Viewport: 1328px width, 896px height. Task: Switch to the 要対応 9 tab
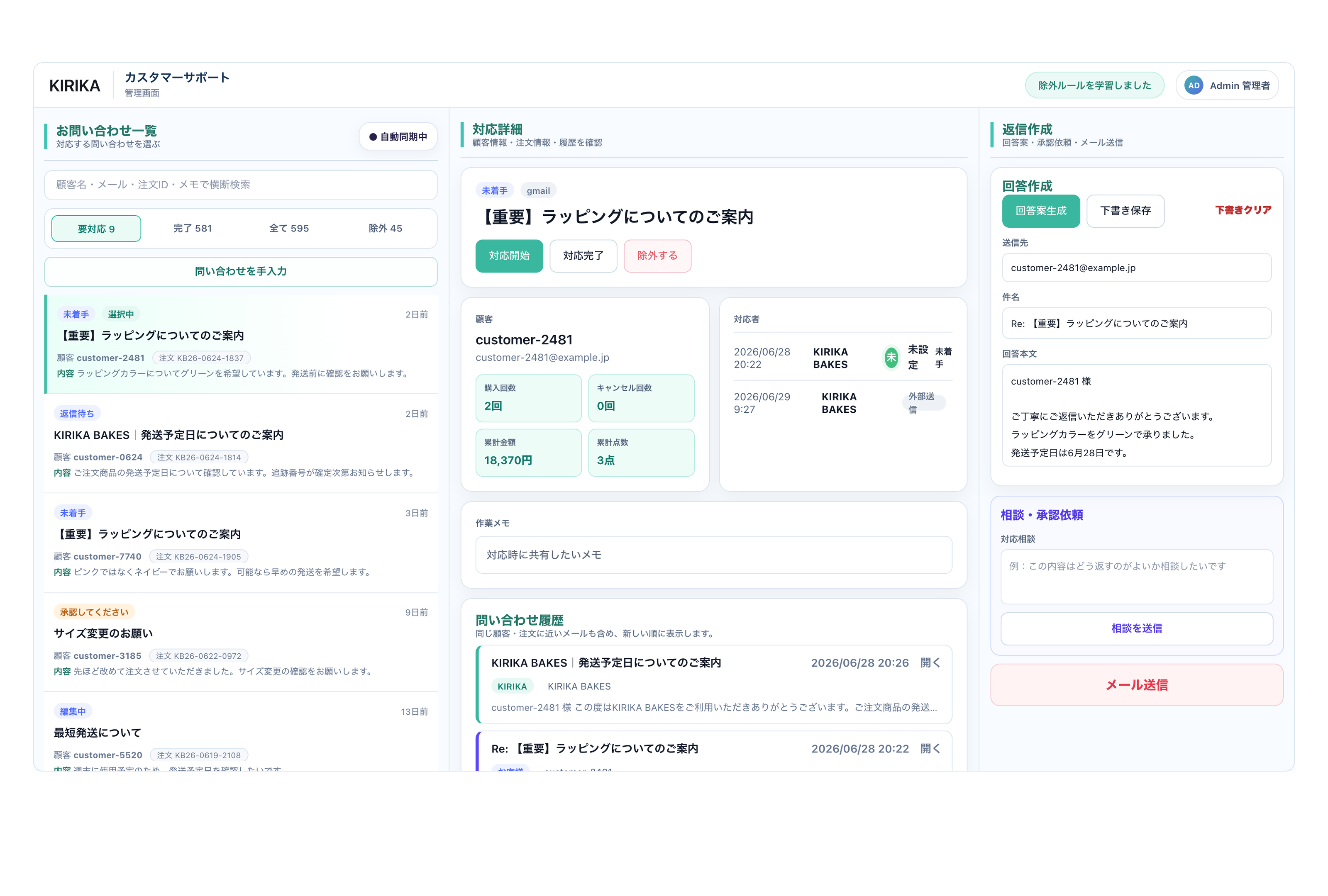[x=96, y=229]
